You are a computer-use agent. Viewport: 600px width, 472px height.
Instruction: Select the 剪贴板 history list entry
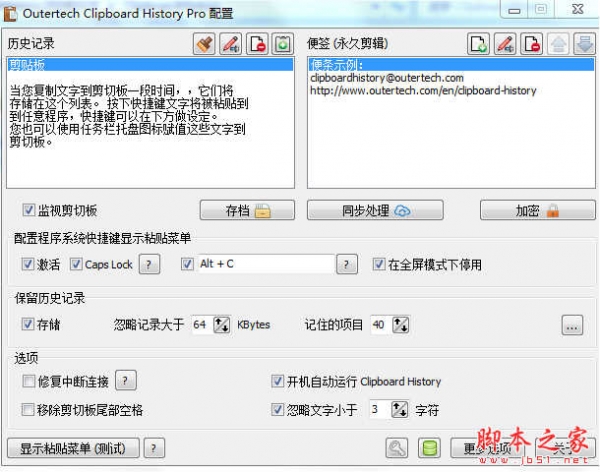pyautogui.click(x=150, y=65)
